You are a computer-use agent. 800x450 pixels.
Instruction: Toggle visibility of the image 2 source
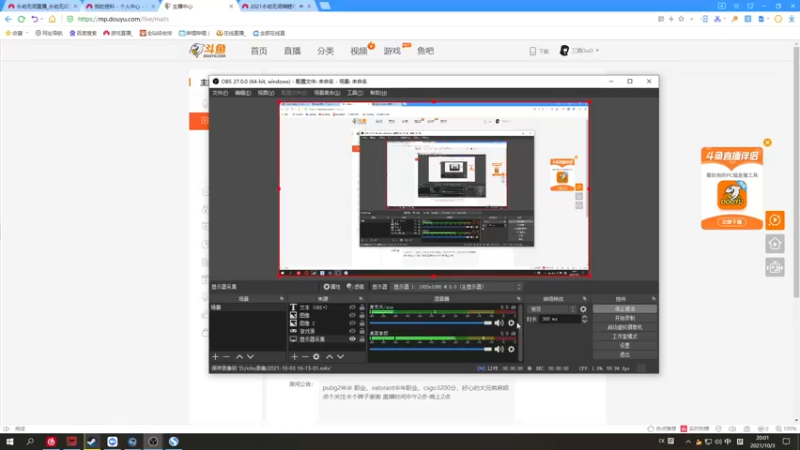[x=352, y=323]
